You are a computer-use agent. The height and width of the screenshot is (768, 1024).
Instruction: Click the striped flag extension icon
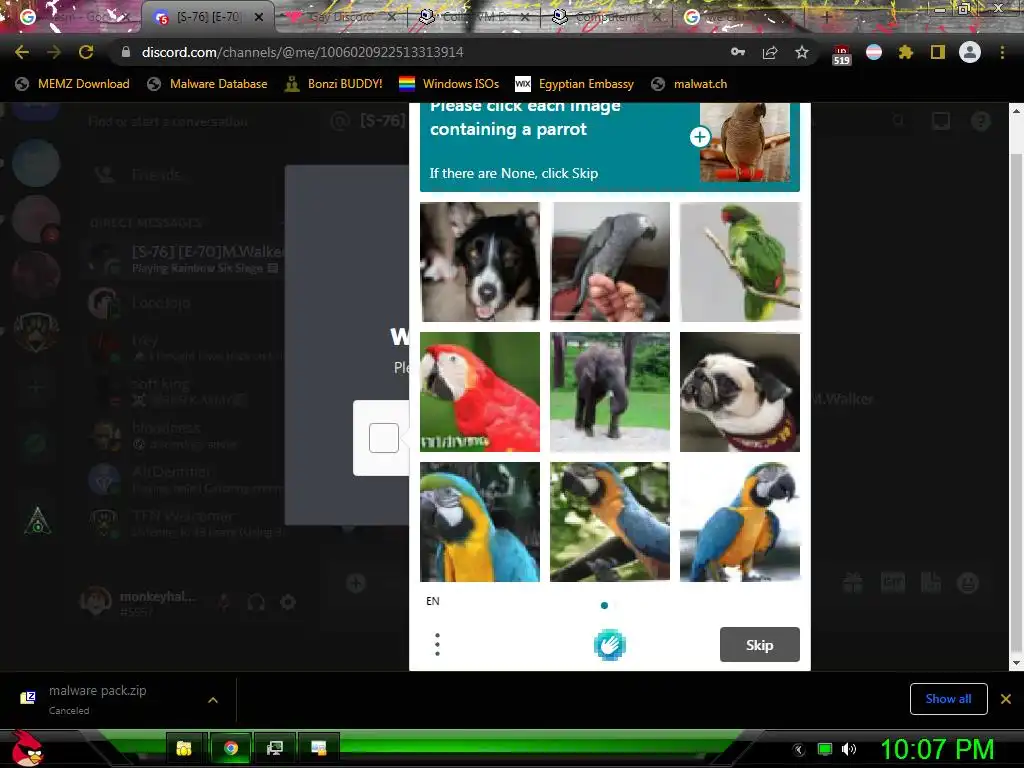(x=874, y=52)
